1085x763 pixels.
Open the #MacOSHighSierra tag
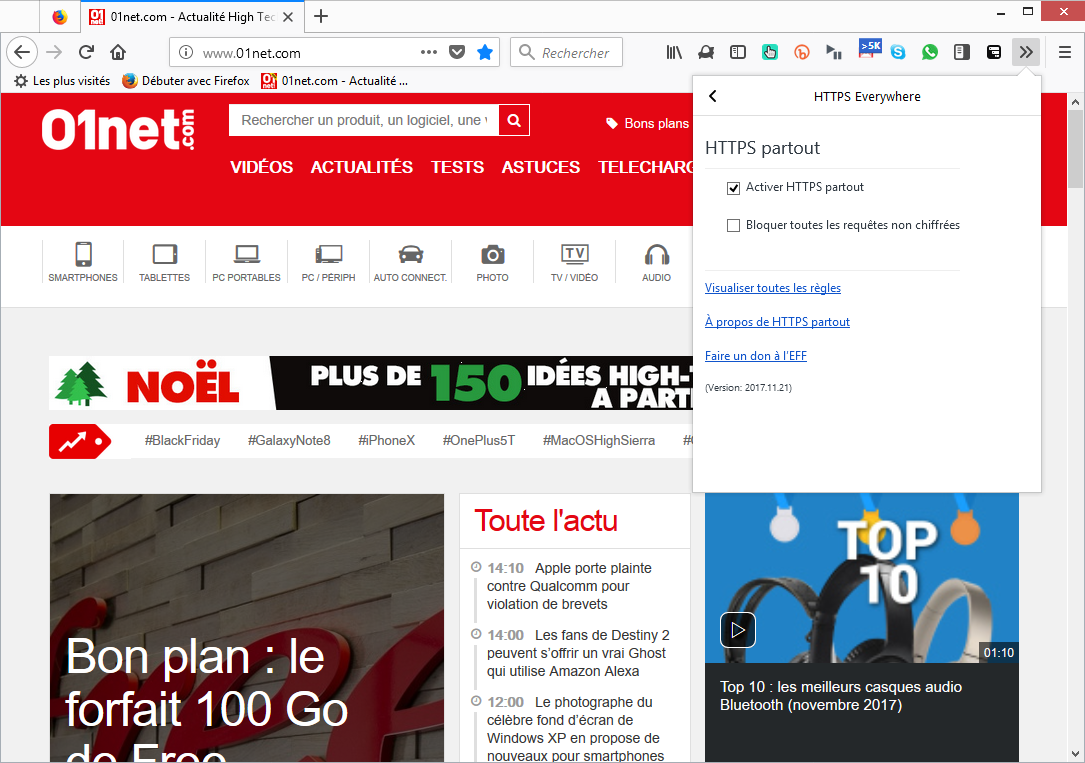pos(599,441)
